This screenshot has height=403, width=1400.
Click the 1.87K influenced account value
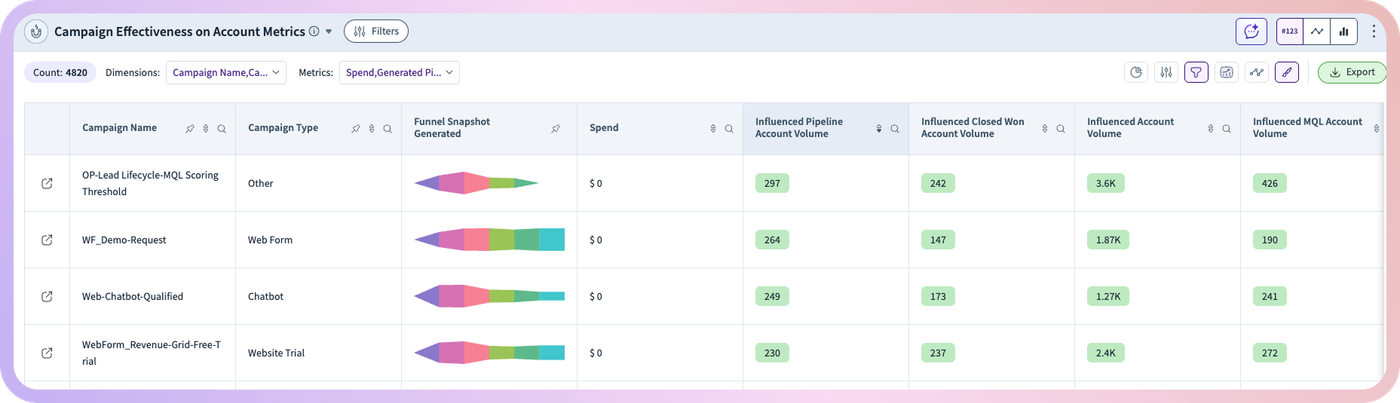pyautogui.click(x=1109, y=240)
